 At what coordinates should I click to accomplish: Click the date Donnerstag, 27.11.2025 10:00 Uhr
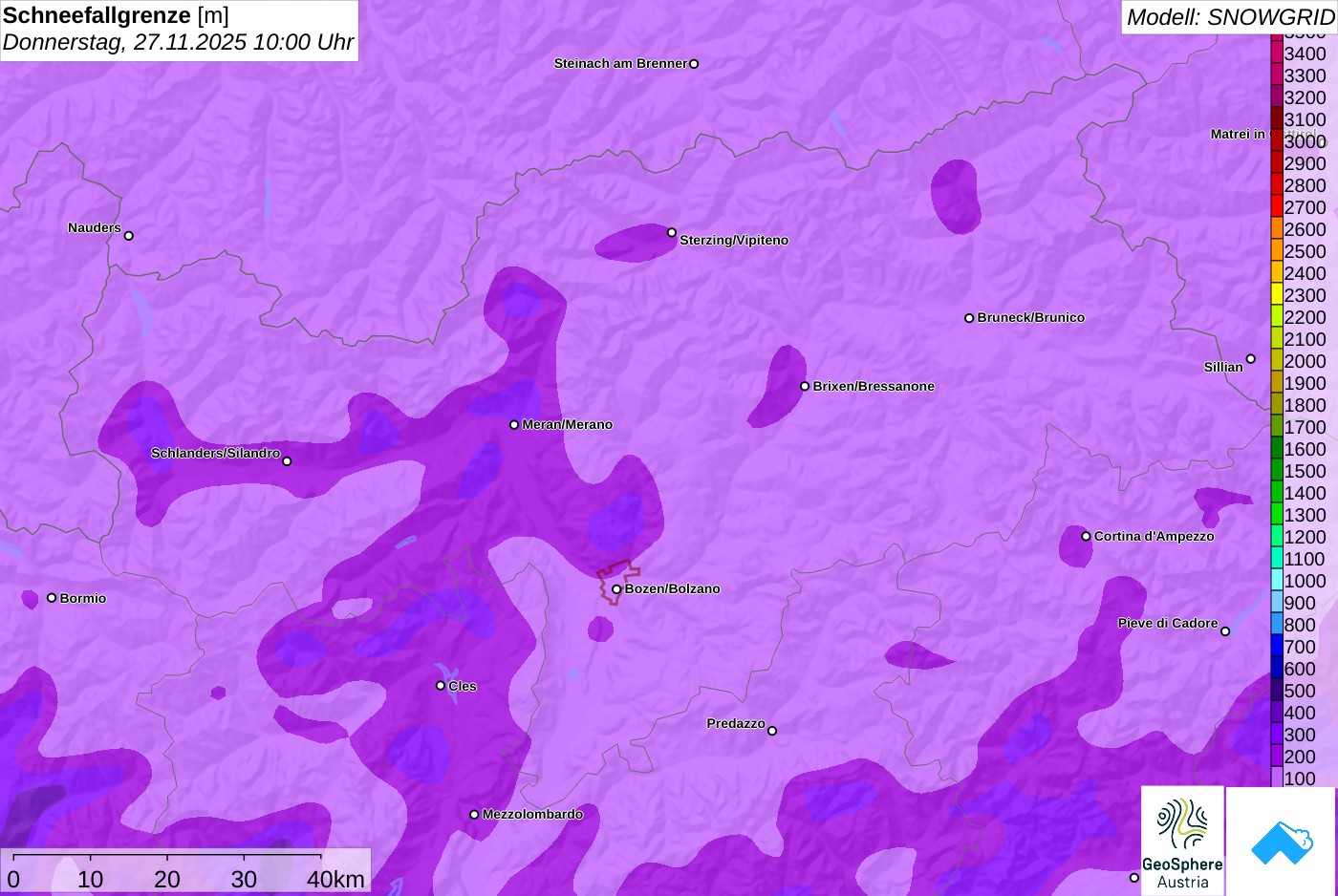pyautogui.click(x=178, y=43)
